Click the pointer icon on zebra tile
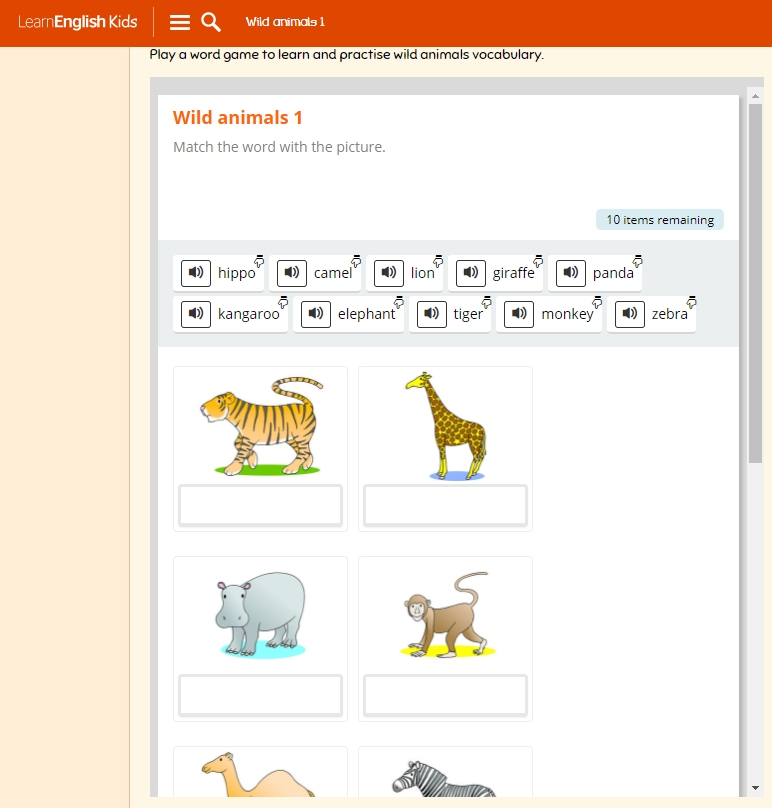Screen dimensions: 772x808 pos(692,302)
